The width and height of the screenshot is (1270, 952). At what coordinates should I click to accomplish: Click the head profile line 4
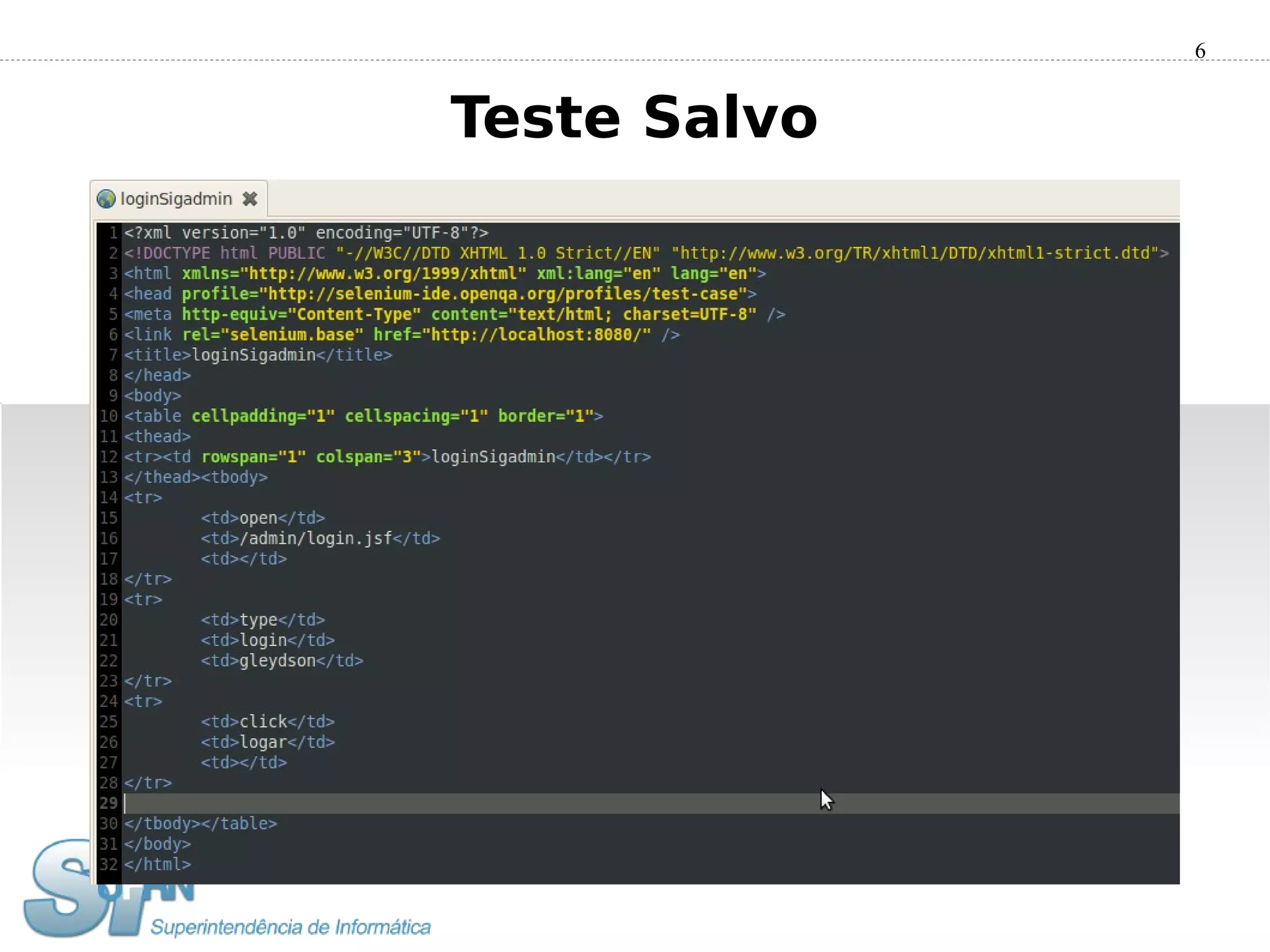coord(440,294)
